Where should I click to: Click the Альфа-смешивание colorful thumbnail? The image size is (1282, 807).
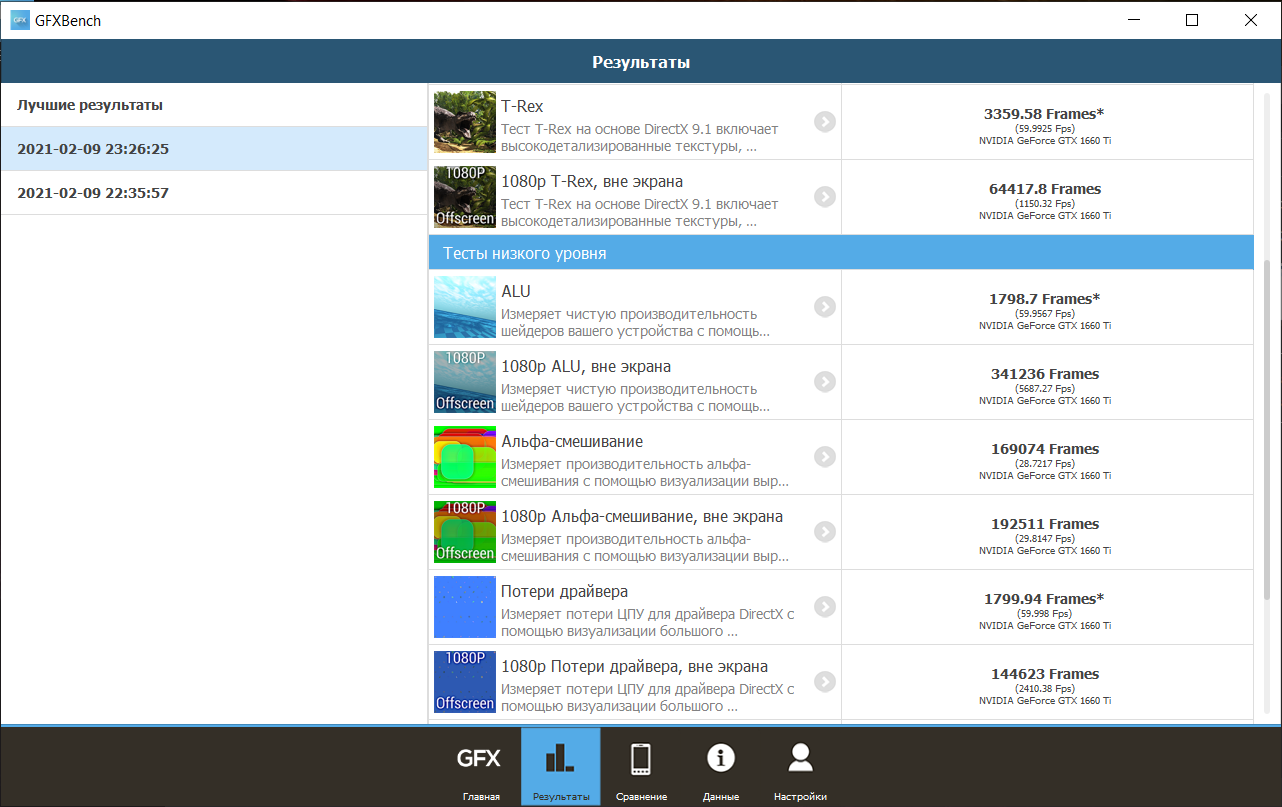[x=465, y=457]
